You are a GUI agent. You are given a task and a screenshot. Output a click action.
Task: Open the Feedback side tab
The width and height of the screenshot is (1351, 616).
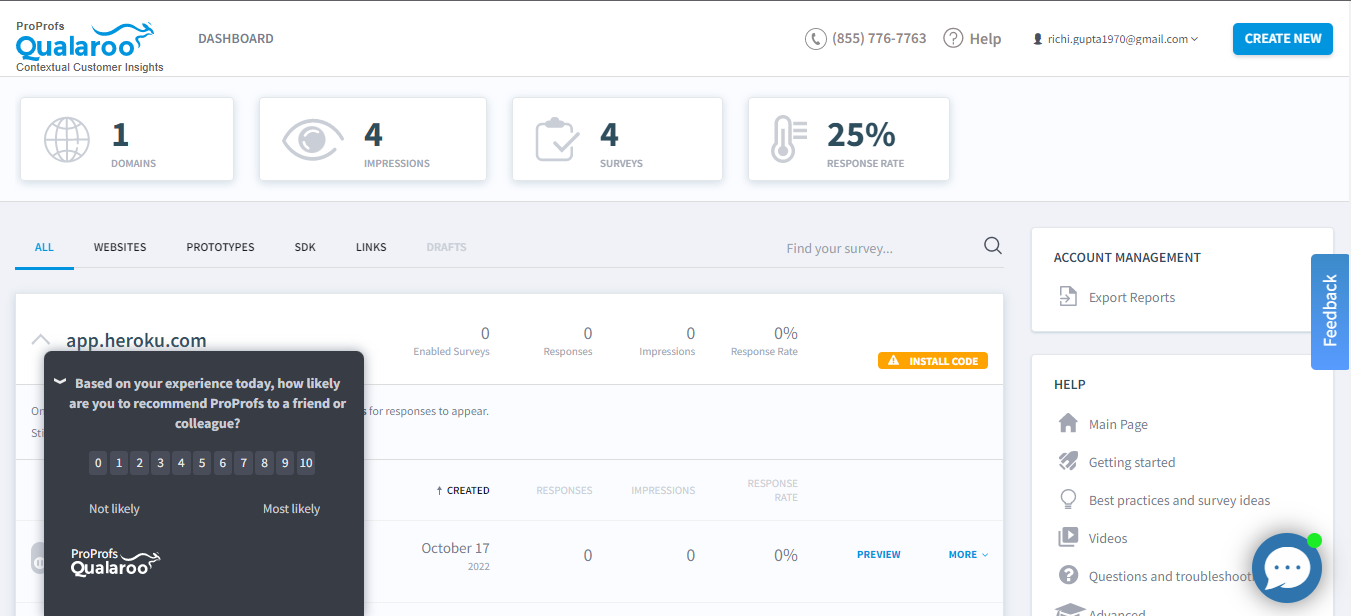(x=1330, y=311)
